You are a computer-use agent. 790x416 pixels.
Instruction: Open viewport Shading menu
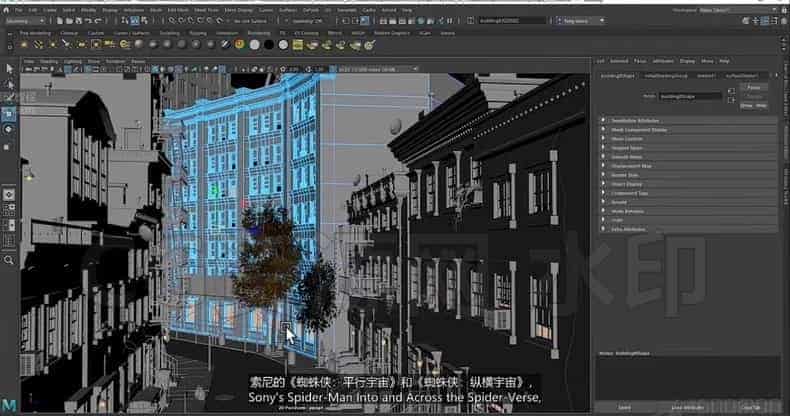point(49,61)
